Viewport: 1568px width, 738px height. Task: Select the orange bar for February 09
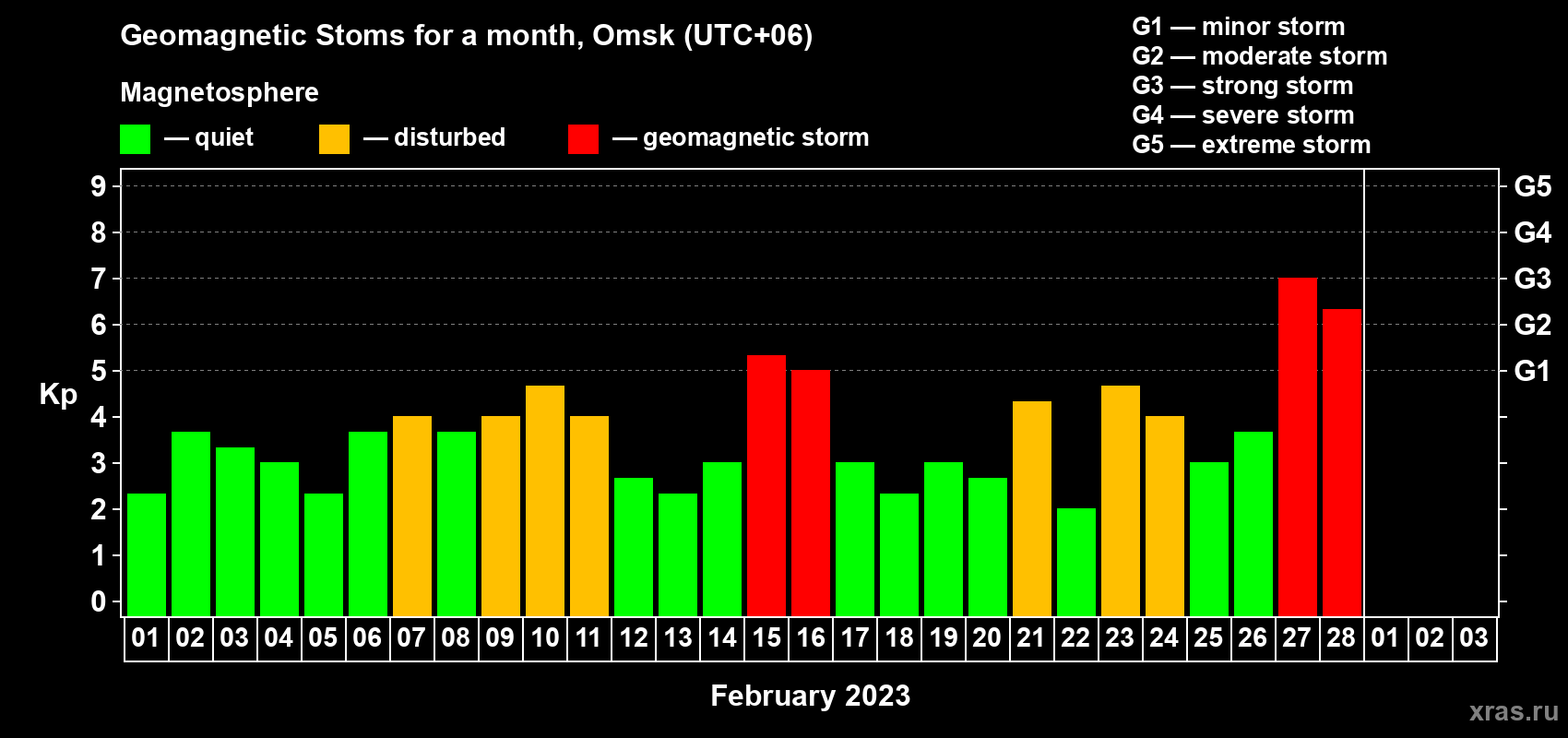tap(501, 516)
